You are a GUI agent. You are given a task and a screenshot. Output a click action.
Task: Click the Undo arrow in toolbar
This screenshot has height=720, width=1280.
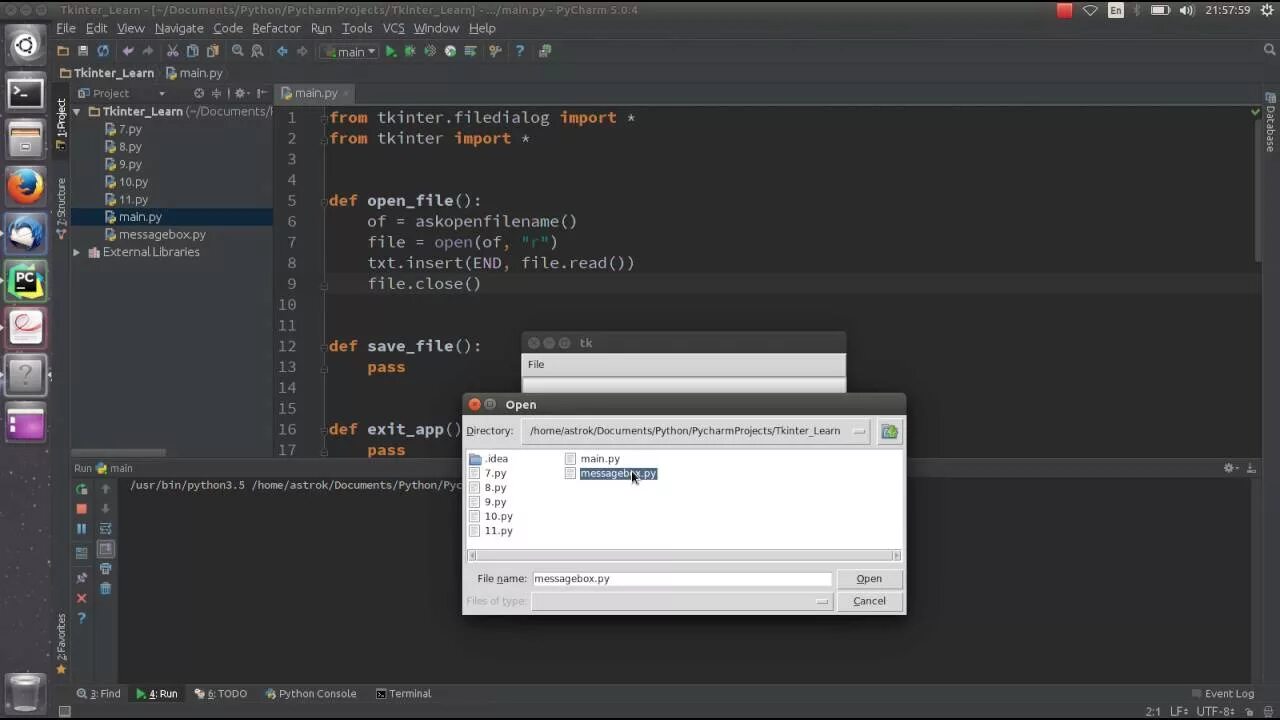(x=128, y=51)
